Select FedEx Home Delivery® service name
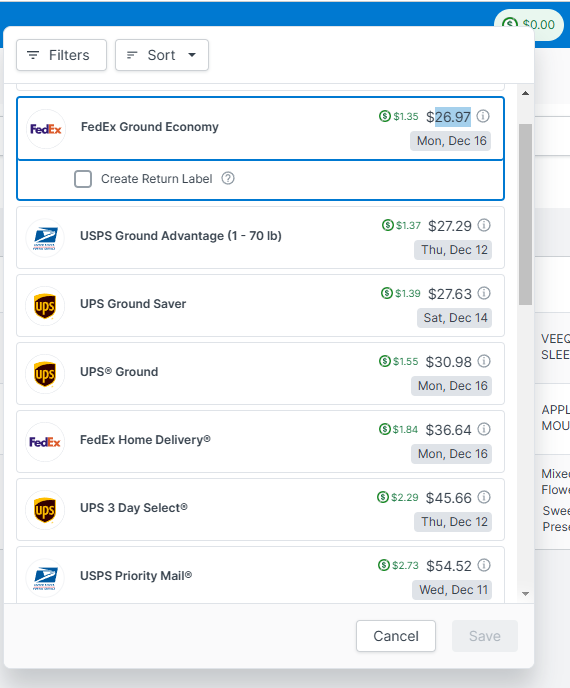 click(x=145, y=440)
